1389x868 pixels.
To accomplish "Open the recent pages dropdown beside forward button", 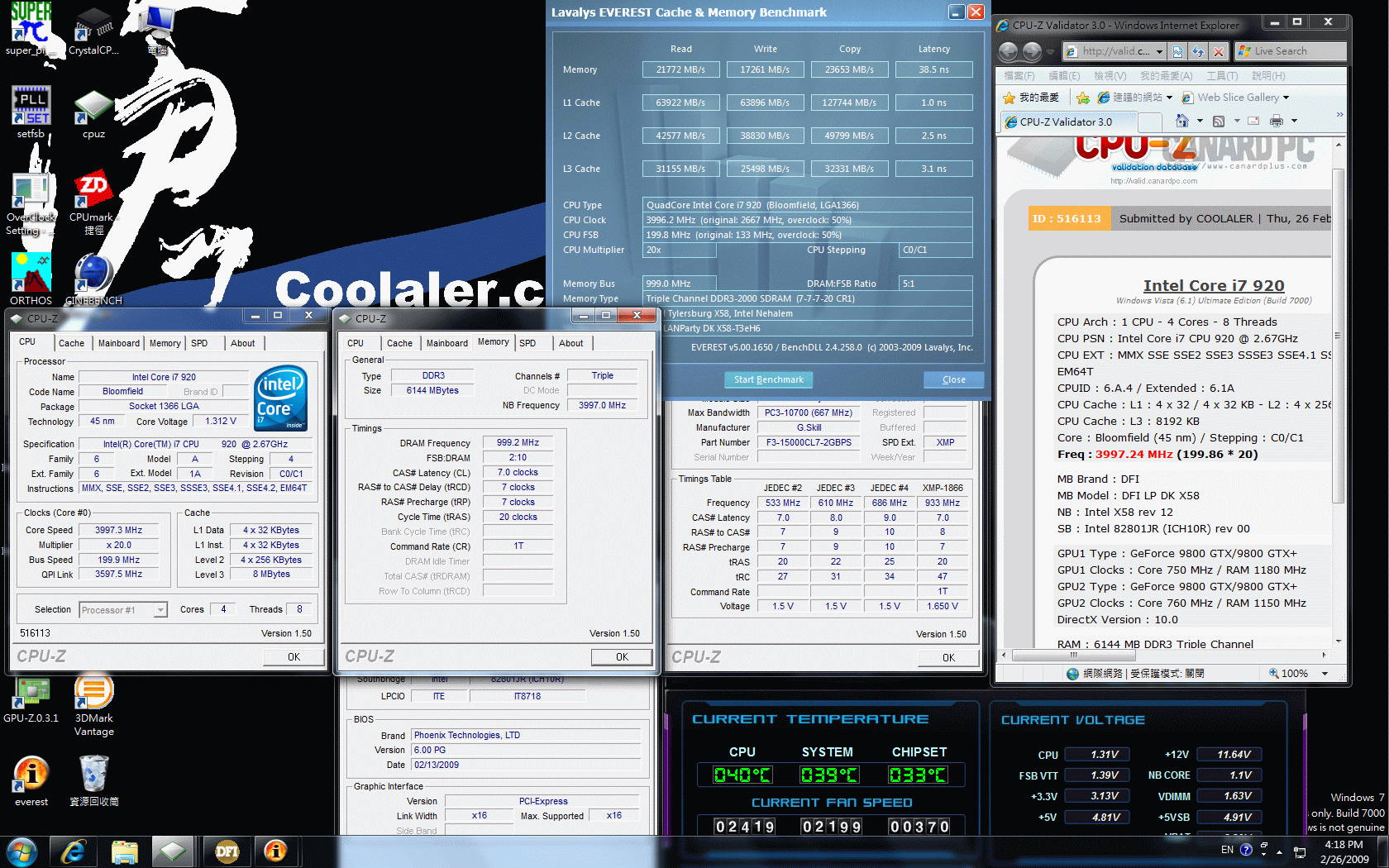I will [x=1050, y=52].
